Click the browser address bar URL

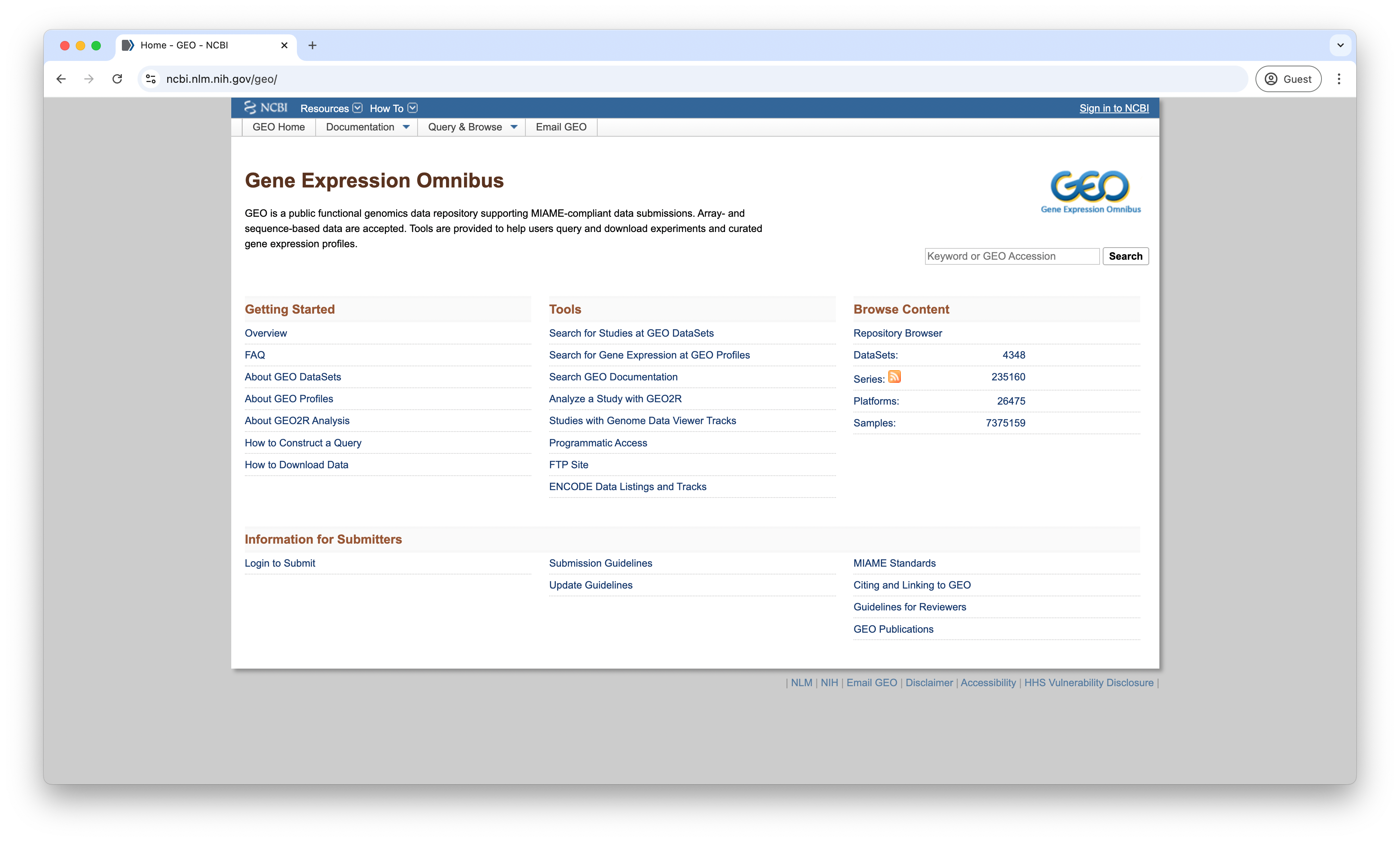coord(221,79)
